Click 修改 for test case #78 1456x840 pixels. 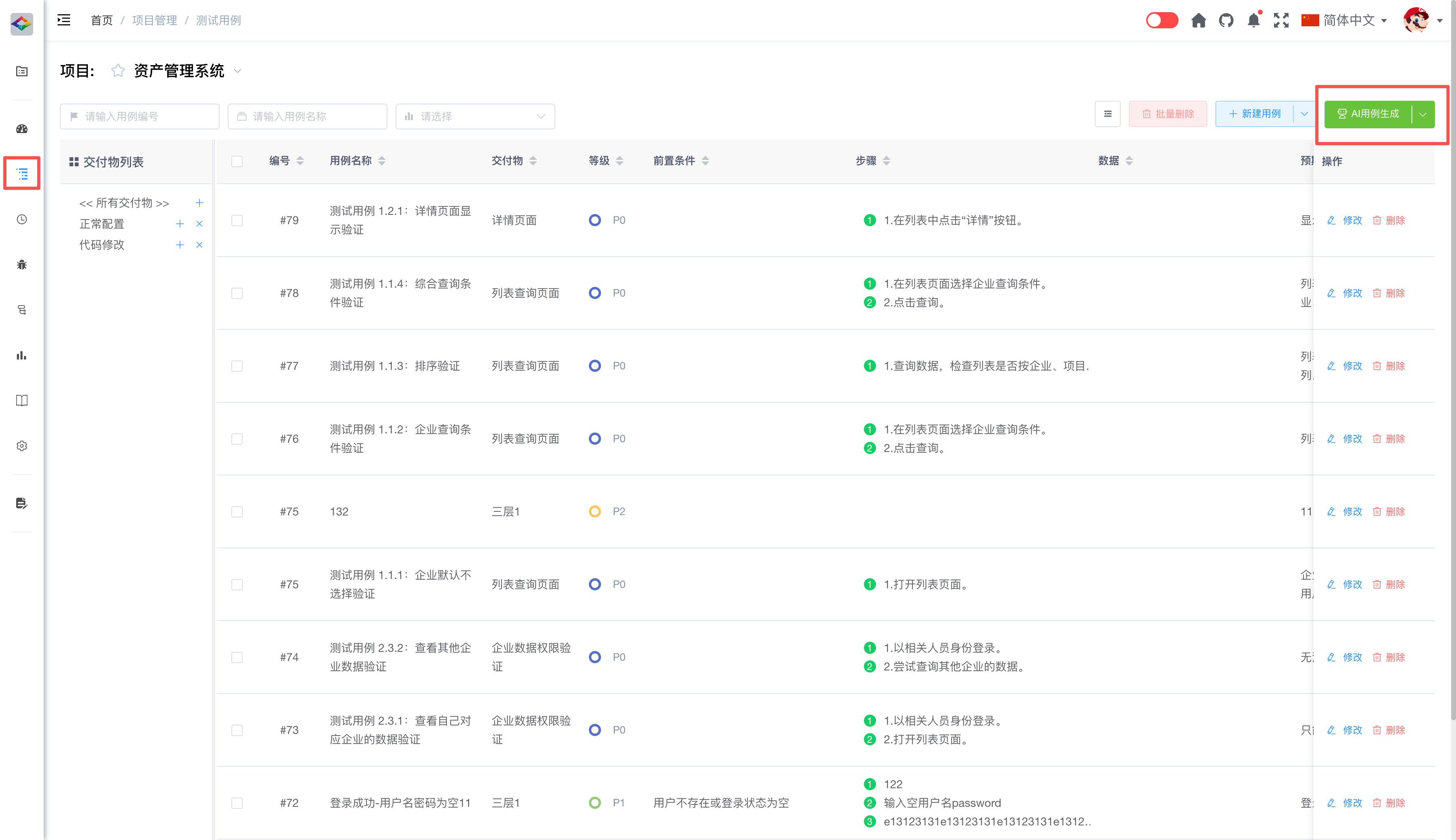[1352, 293]
